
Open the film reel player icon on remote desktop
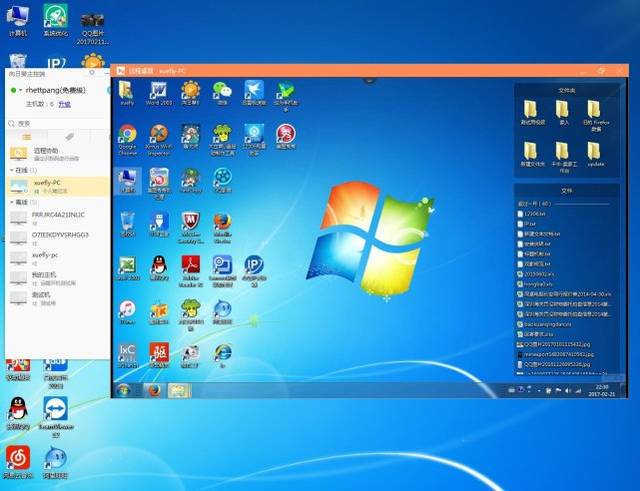222,180
